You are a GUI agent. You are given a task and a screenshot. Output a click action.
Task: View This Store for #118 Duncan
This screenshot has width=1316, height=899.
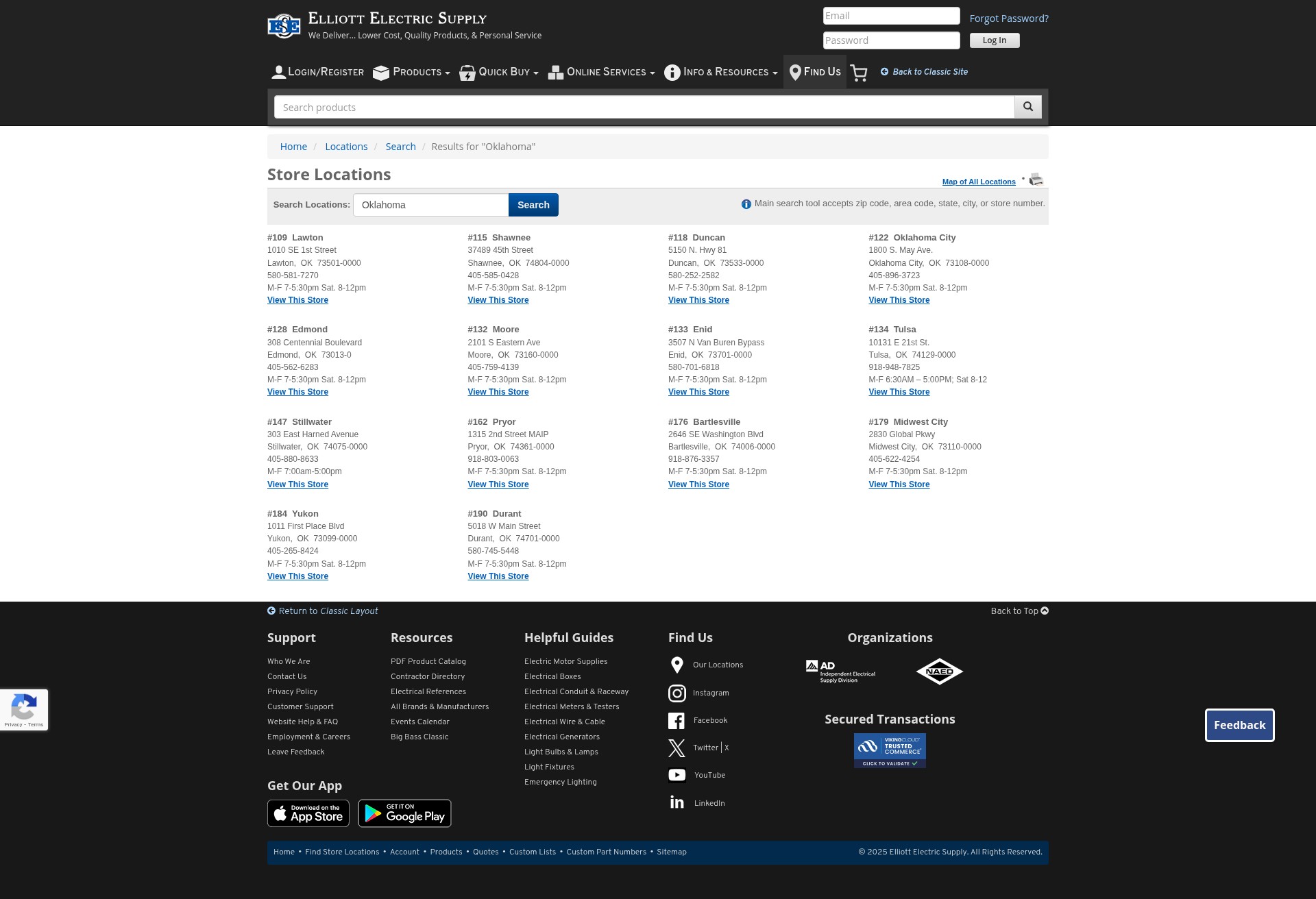[698, 300]
